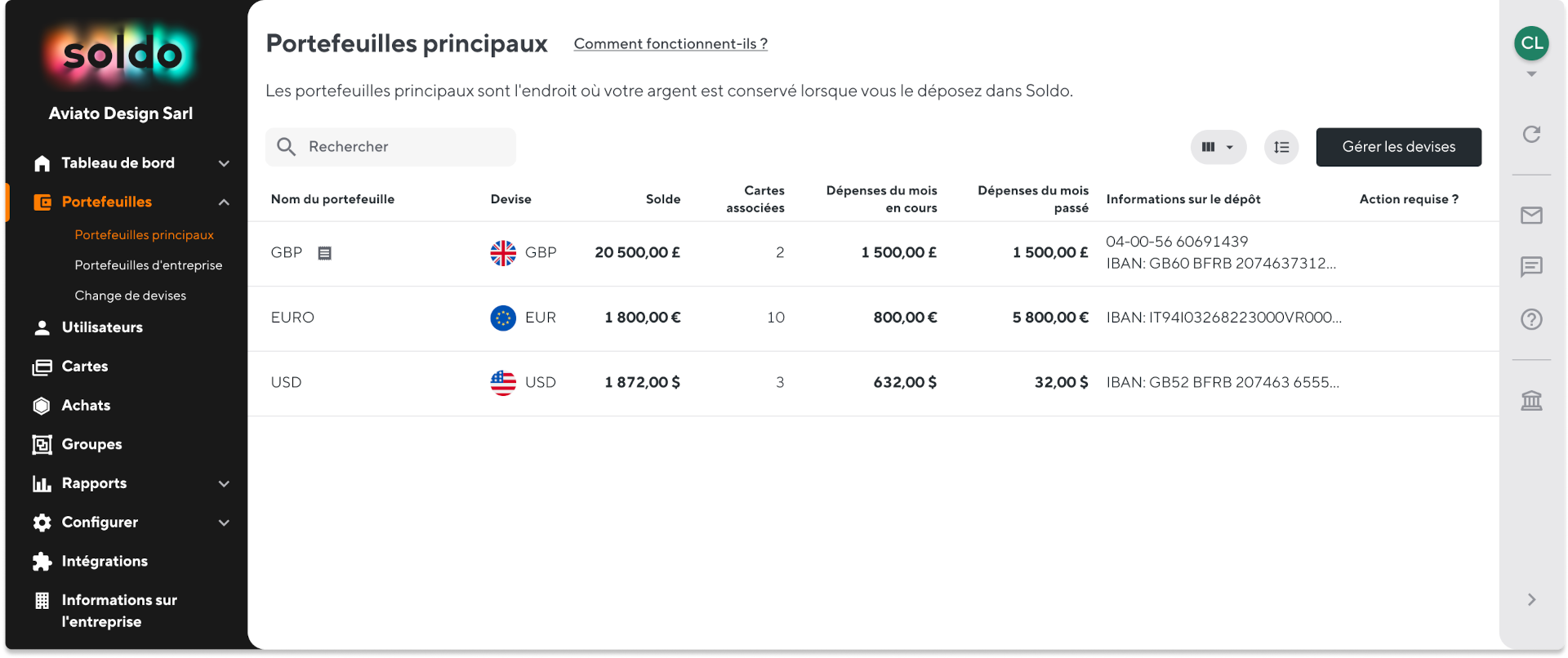1568x658 pixels.
Task: Click the CL user avatar
Action: pos(1531,43)
